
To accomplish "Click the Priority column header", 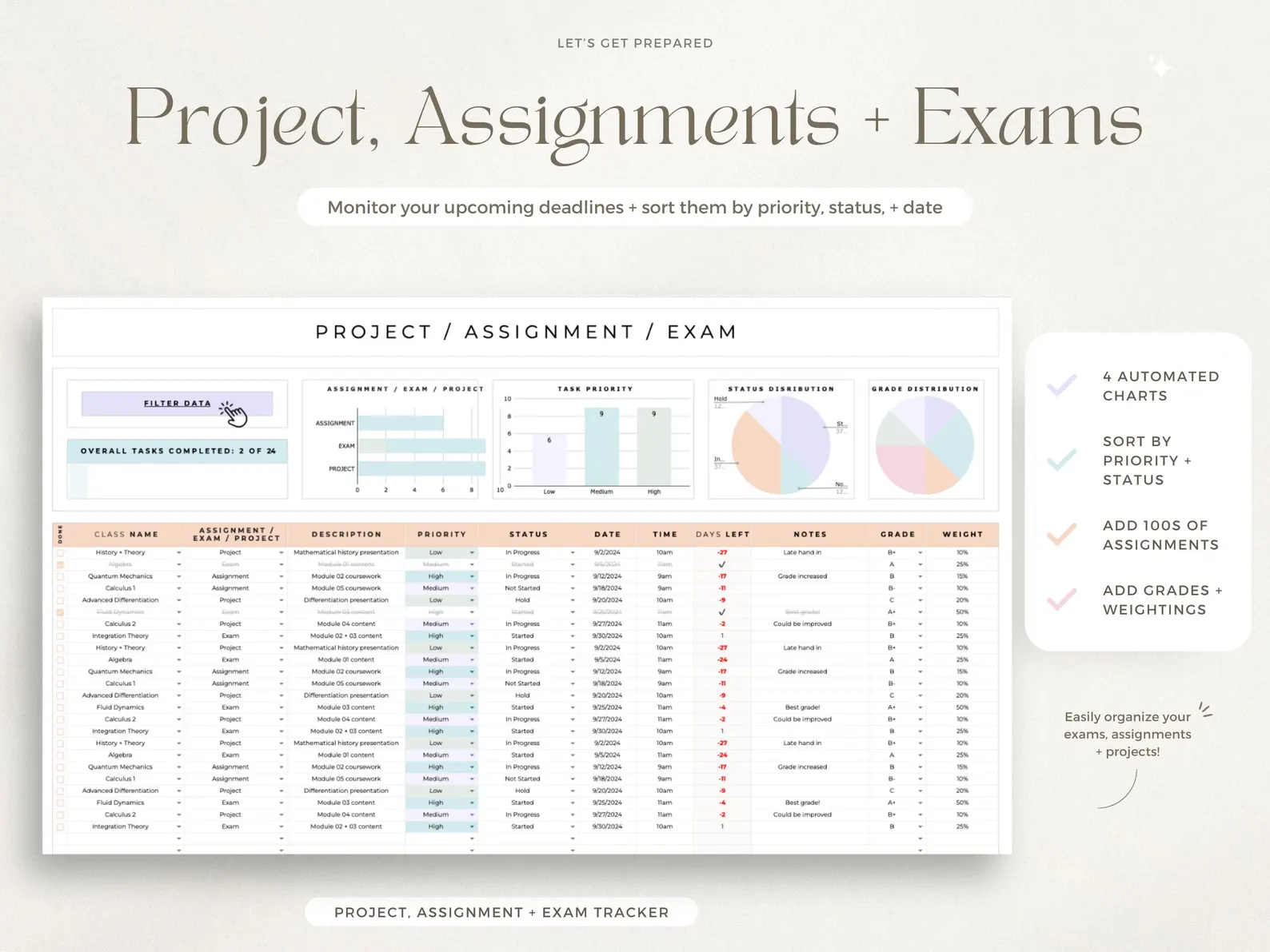I will coord(441,534).
